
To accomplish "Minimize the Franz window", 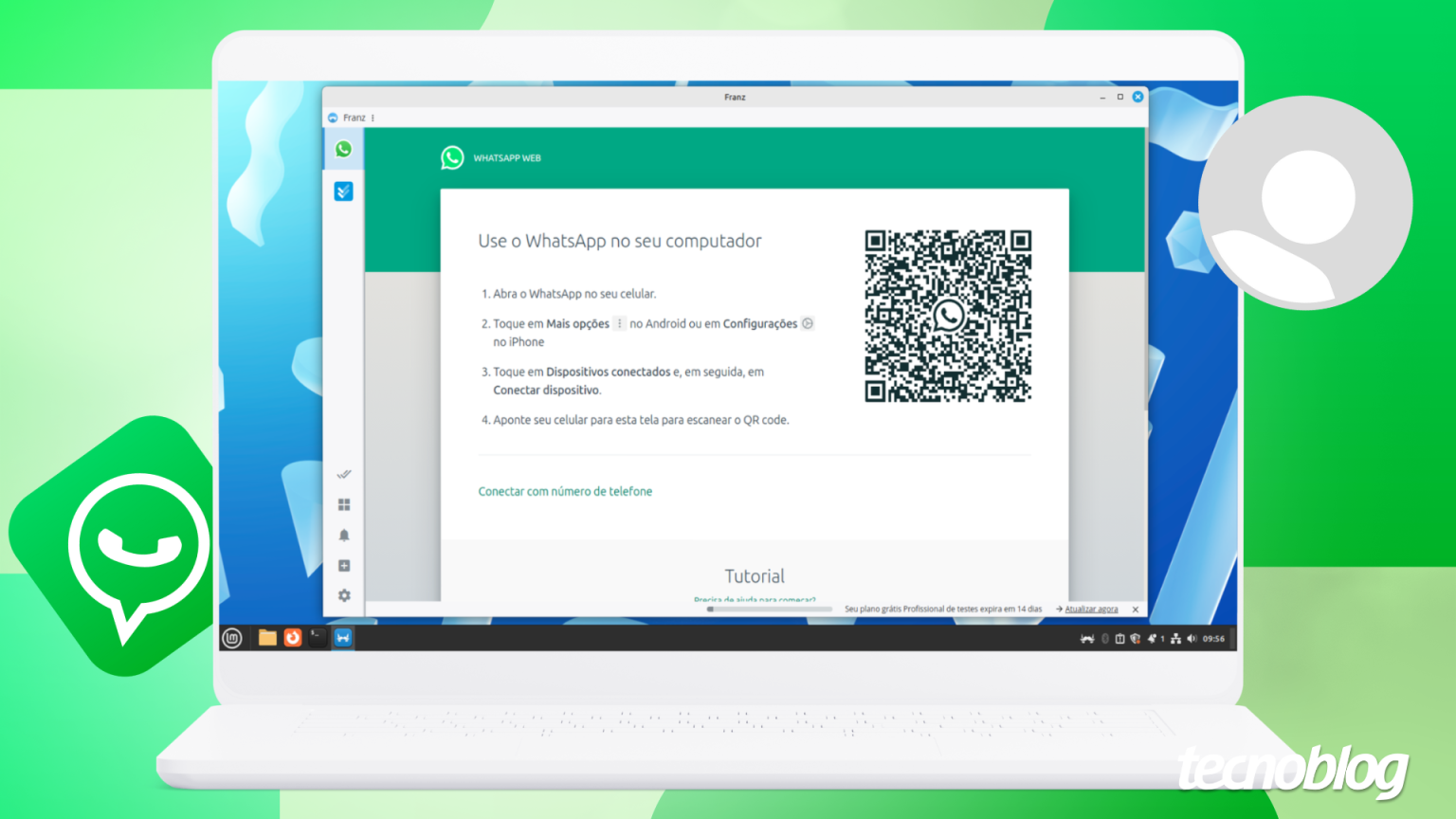I will tap(1102, 97).
